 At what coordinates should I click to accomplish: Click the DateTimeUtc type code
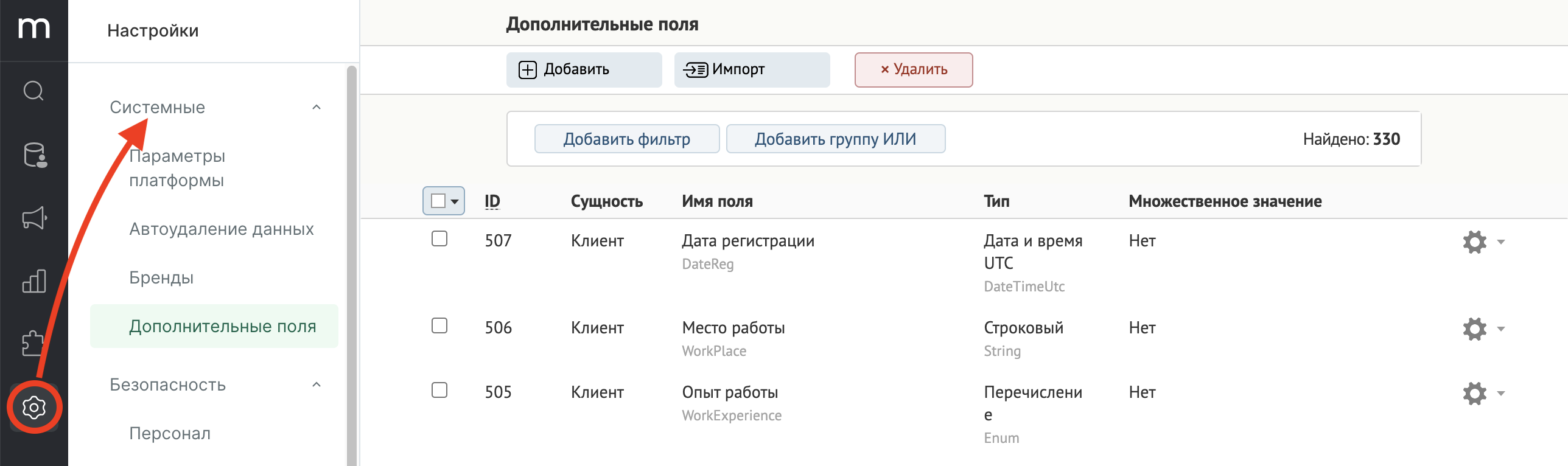(1024, 287)
